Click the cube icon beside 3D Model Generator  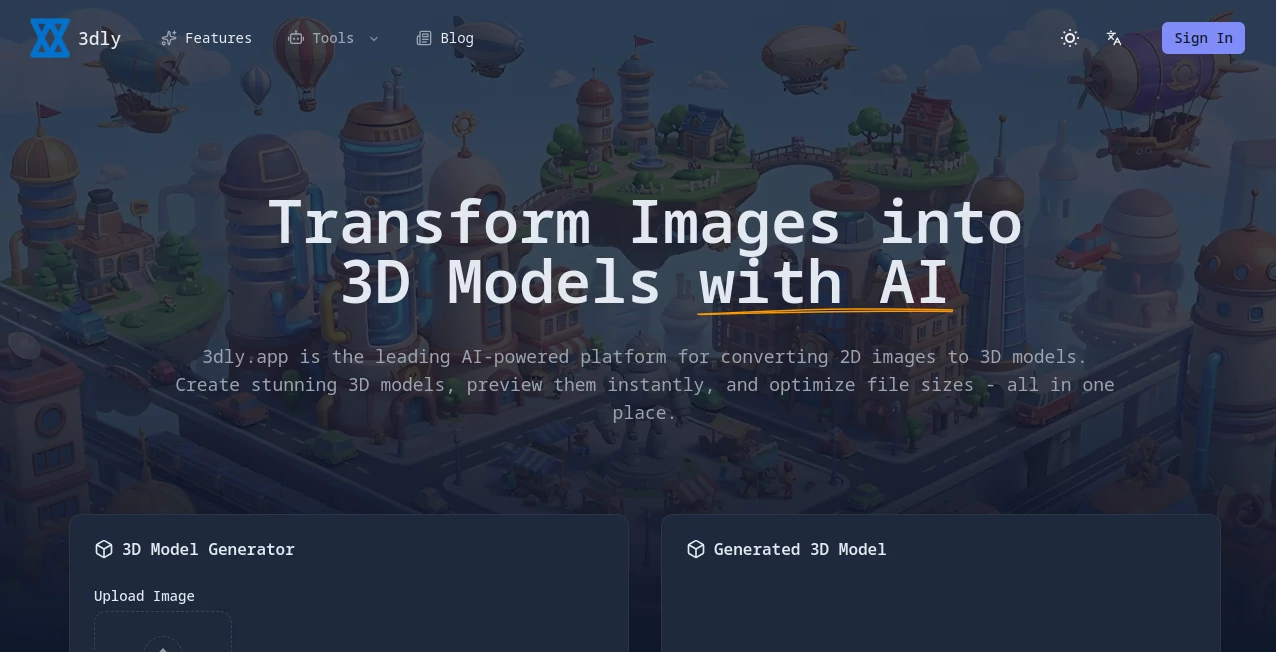pyautogui.click(x=104, y=549)
